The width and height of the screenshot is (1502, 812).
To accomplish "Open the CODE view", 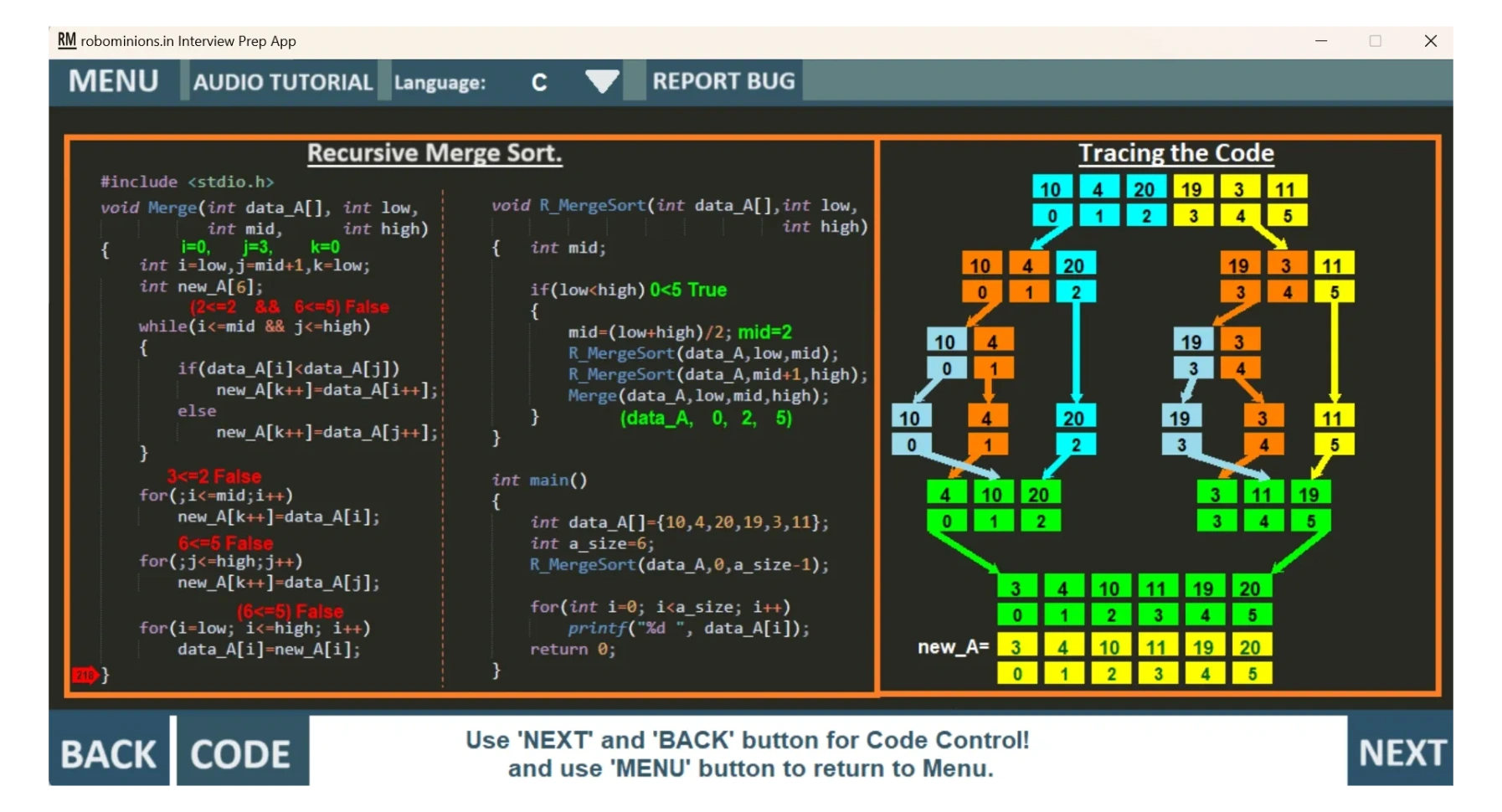I will 239,752.
